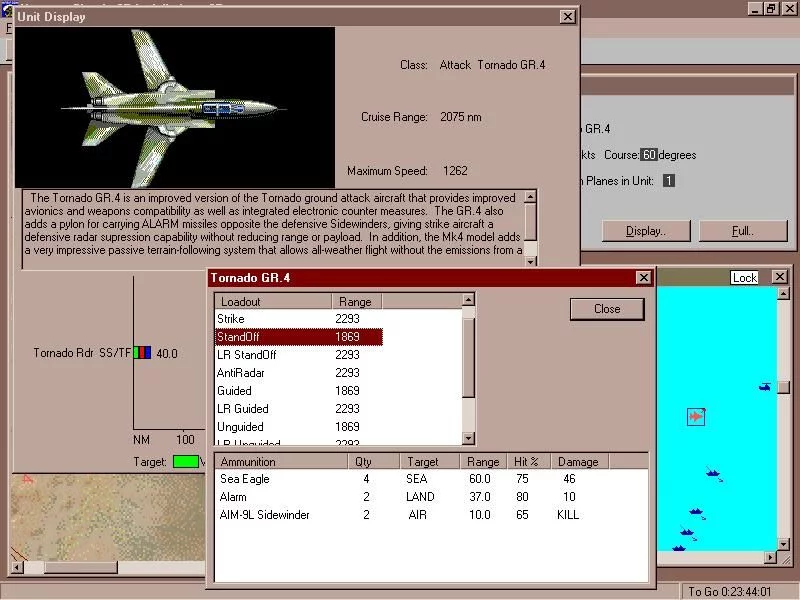
Task: Click the course value 60 field
Action: pyautogui.click(x=649, y=155)
